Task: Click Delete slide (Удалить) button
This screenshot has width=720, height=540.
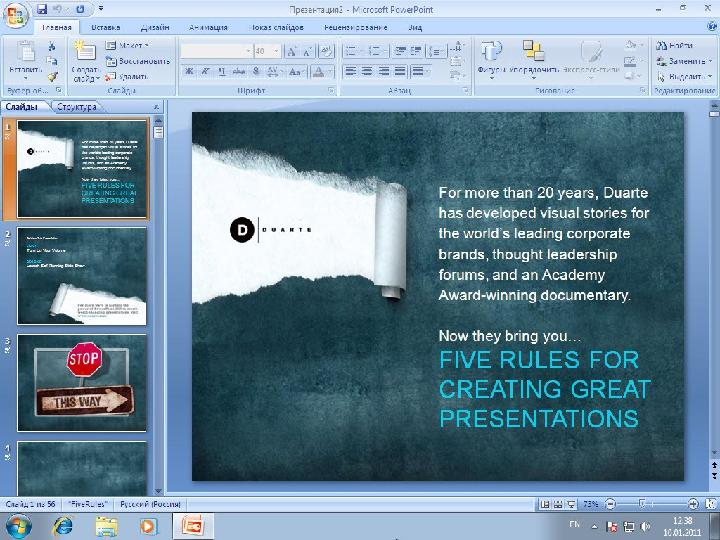Action: pos(127,77)
